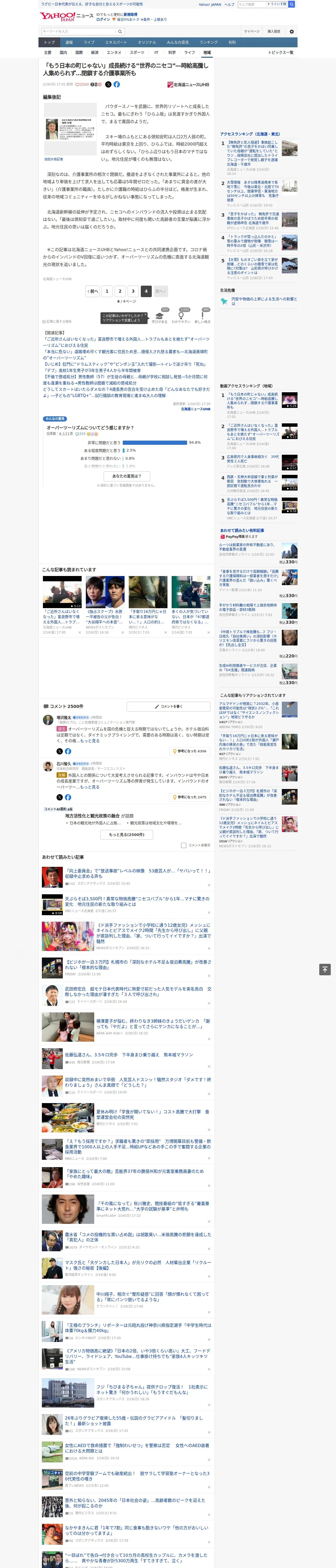Image resolution: width=336 pixels, height=1568 pixels.
Task: Open 購入履歴 link
Action: coord(274,32)
